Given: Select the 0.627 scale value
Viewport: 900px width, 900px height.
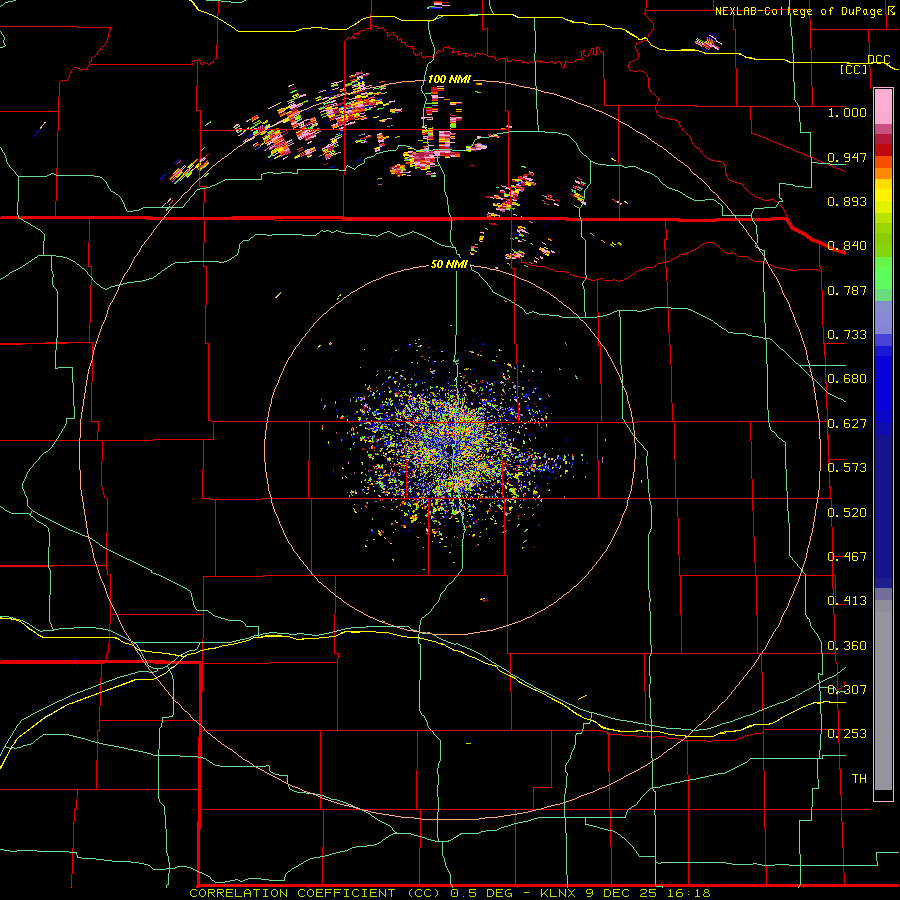Looking at the screenshot, I should pos(847,424).
